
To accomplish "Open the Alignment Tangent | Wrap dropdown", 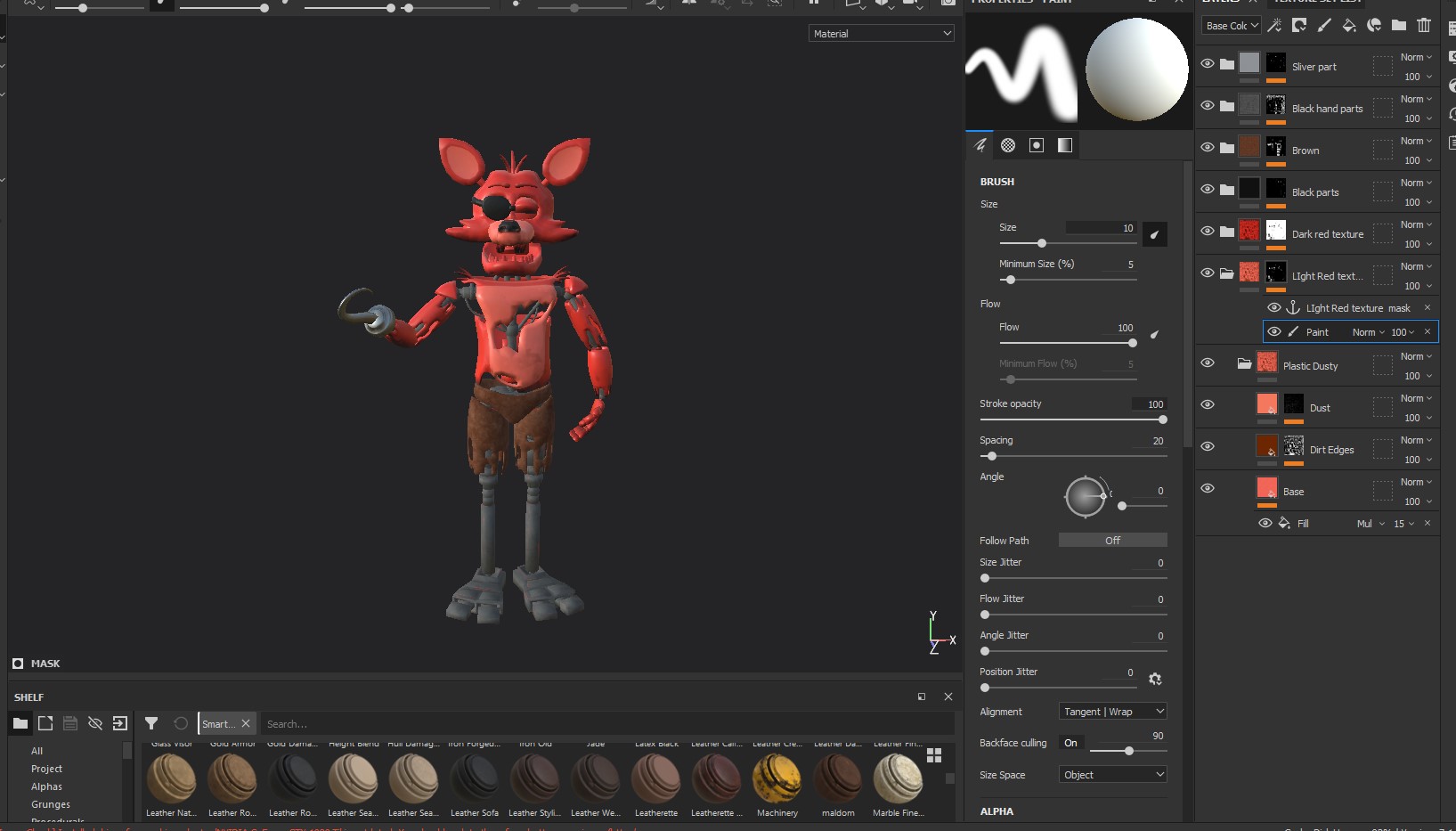I will tap(1112, 711).
